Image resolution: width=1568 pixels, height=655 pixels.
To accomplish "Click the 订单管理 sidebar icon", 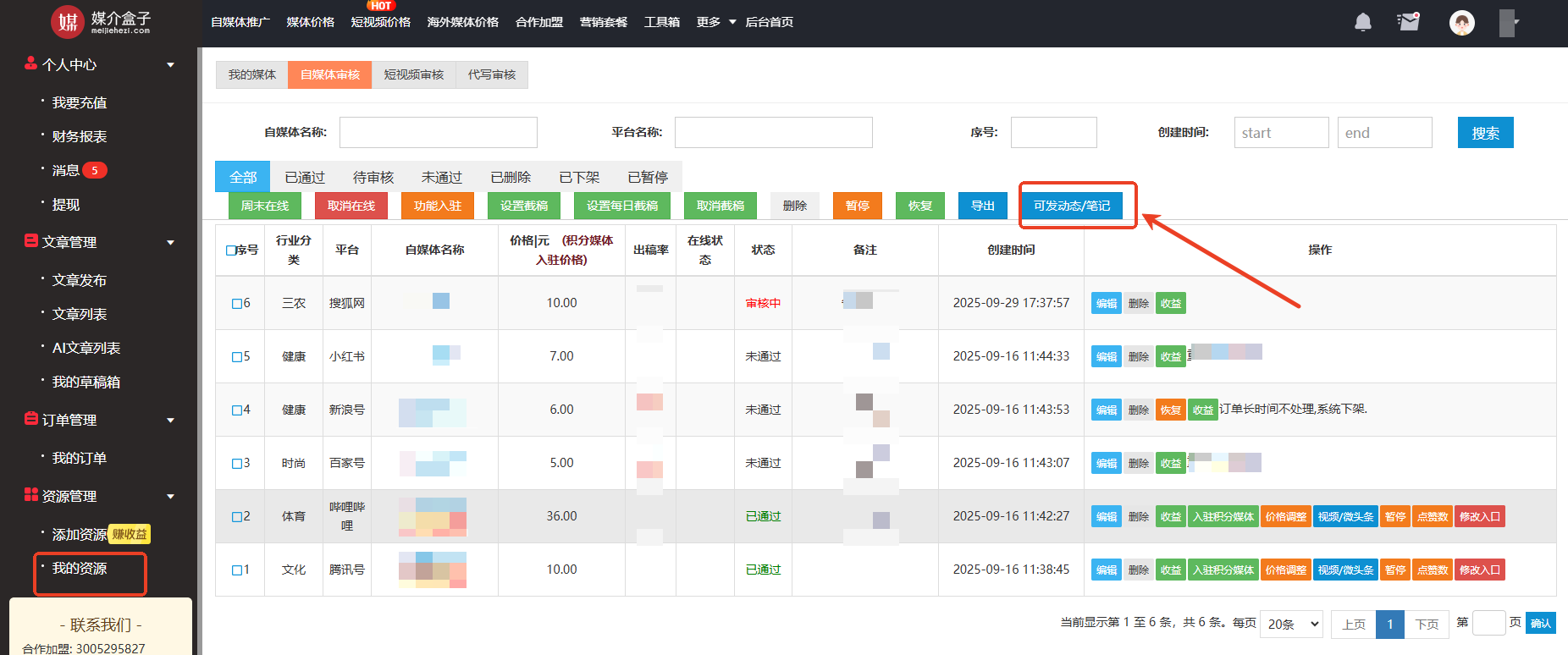I will pos(31,419).
